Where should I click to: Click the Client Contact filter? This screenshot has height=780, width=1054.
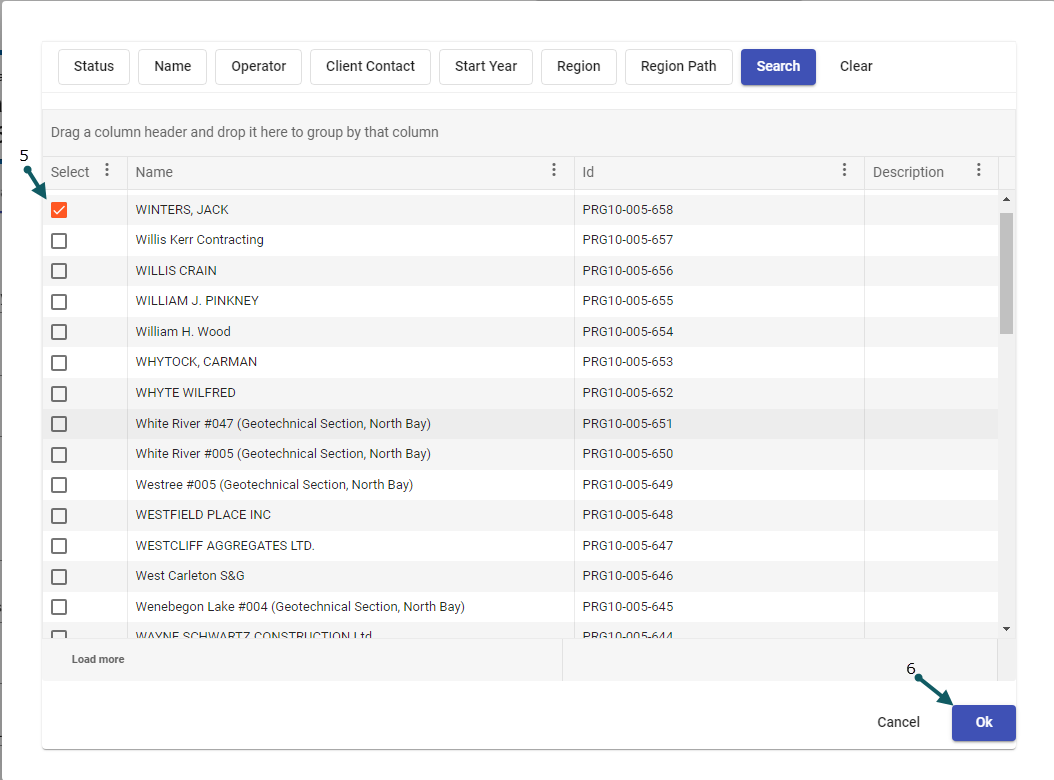[370, 67]
